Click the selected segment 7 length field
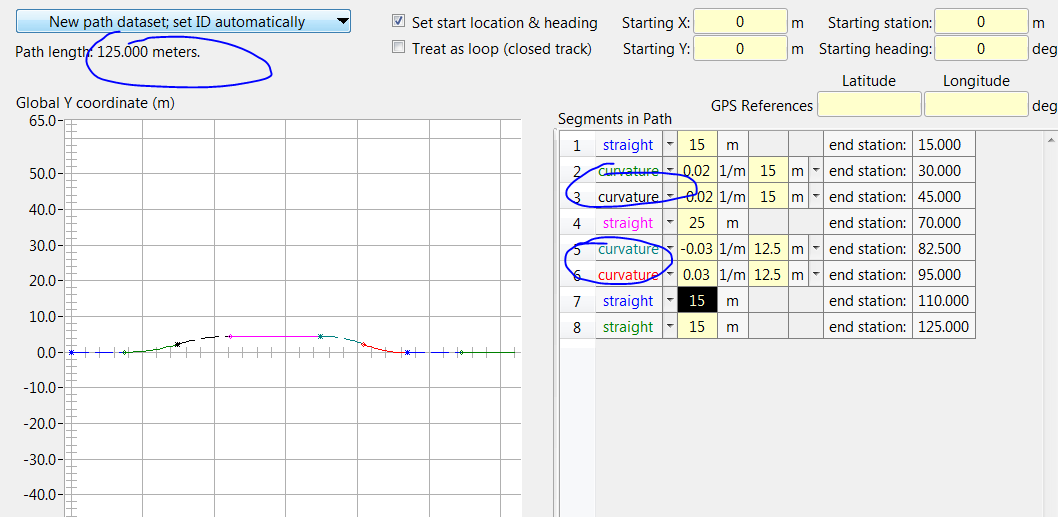The image size is (1058, 517). [697, 300]
